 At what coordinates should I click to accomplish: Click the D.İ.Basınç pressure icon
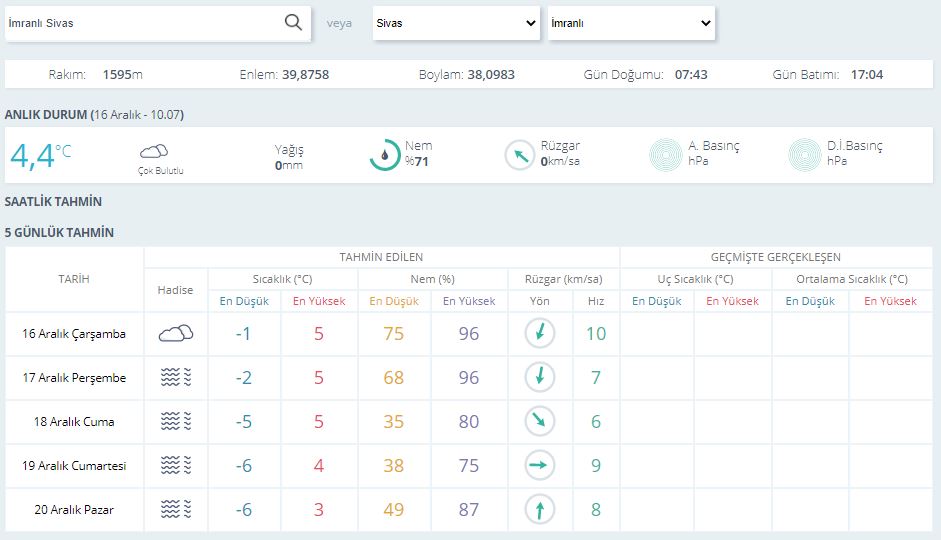tap(804, 155)
